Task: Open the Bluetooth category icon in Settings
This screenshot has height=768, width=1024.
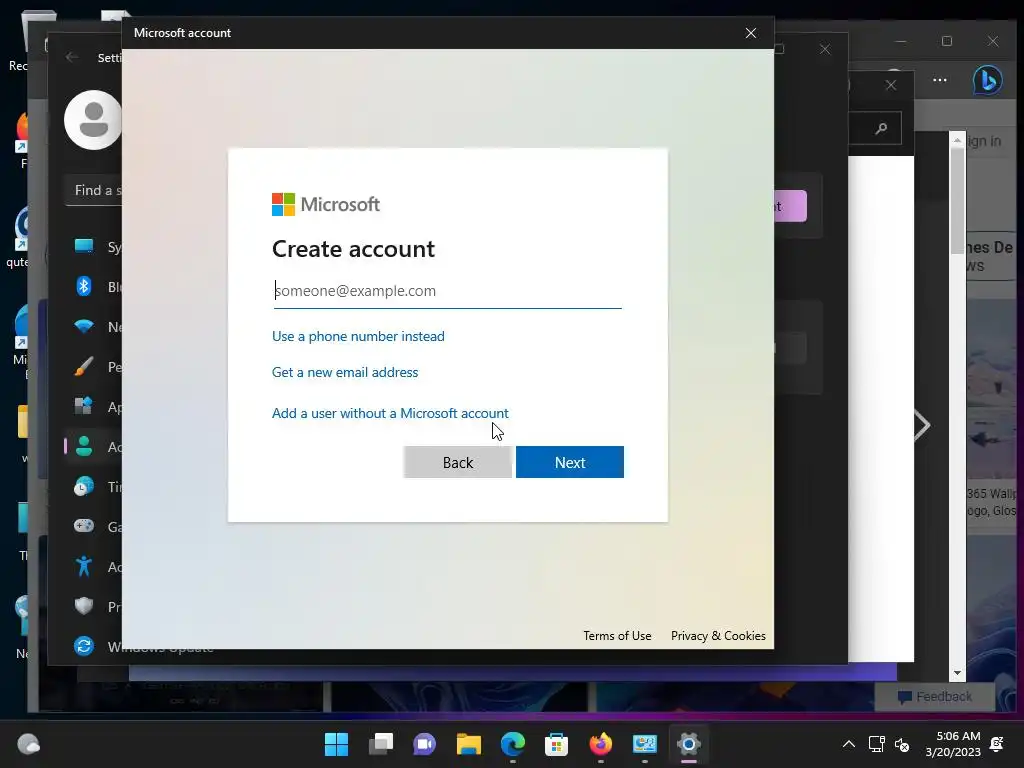Action: tap(84, 286)
